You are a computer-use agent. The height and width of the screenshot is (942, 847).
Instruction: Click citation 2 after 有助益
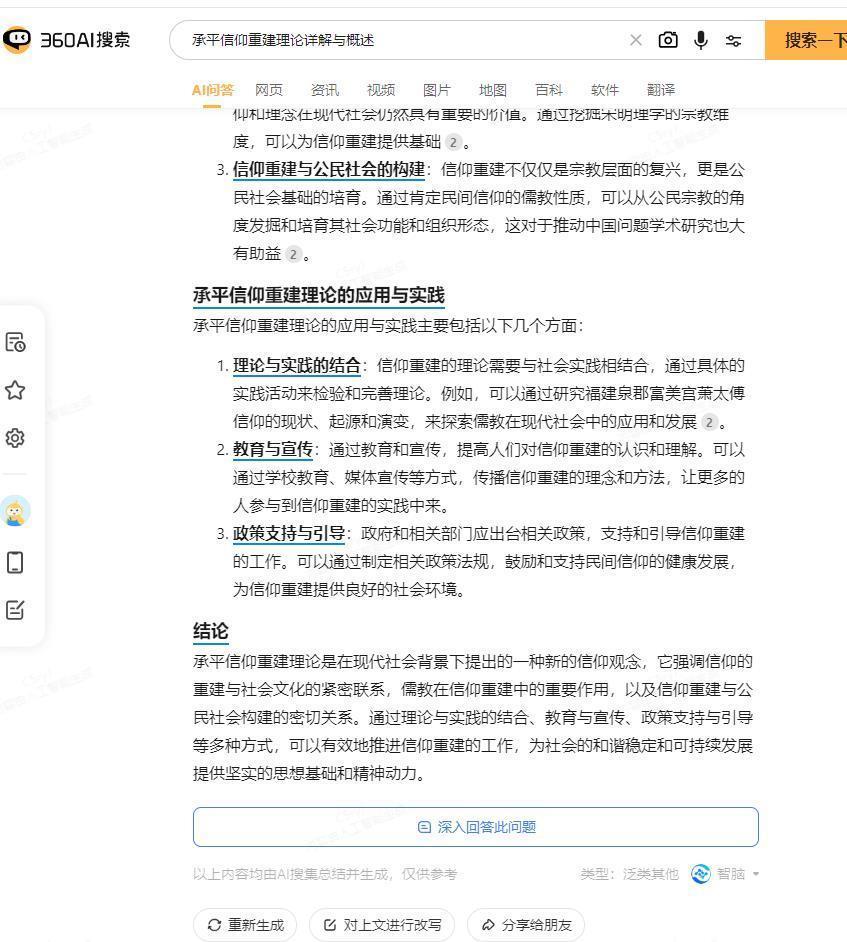[293, 254]
